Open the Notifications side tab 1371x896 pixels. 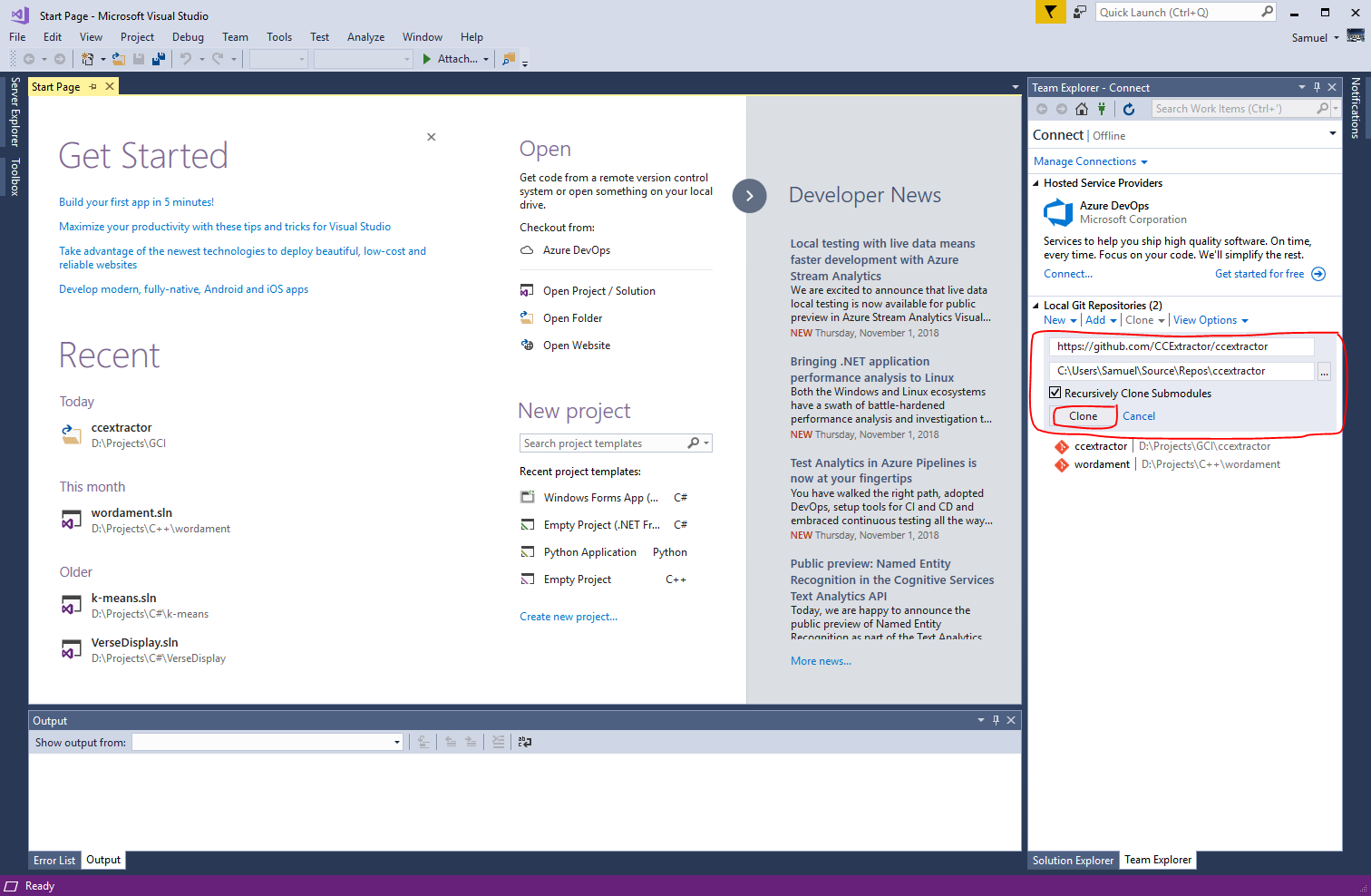(x=1356, y=108)
